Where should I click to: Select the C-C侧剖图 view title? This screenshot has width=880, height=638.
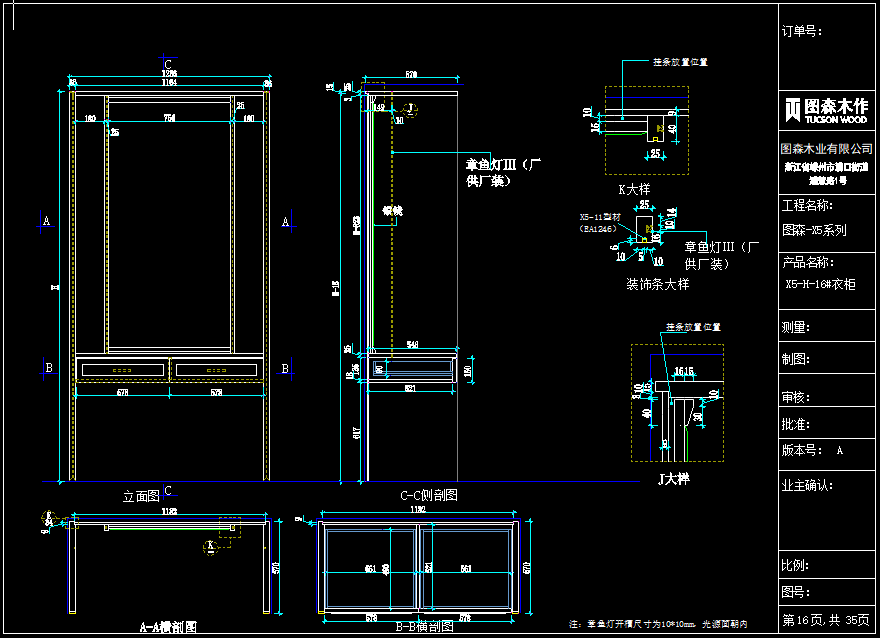pos(428,495)
